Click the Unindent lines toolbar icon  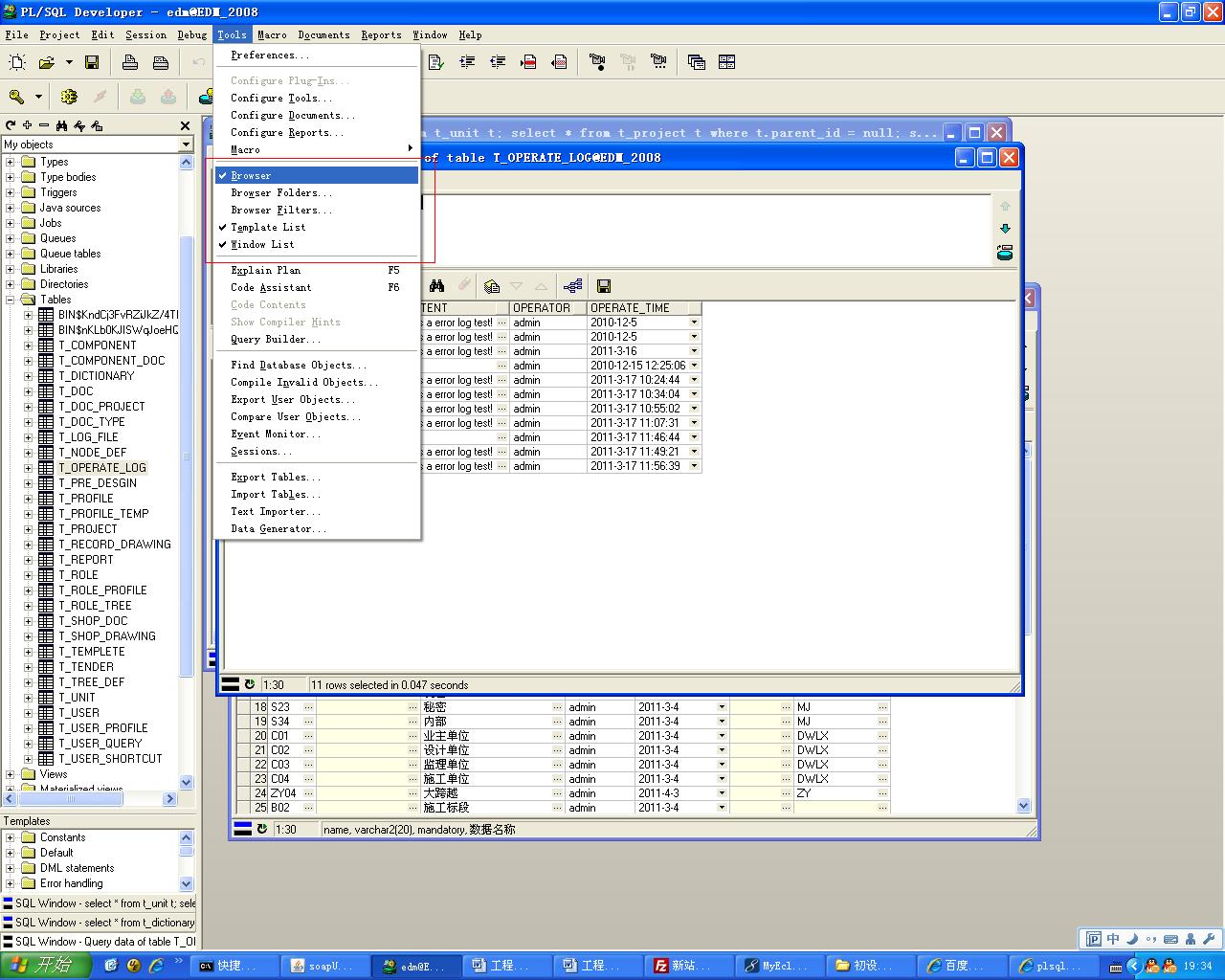tap(498, 62)
